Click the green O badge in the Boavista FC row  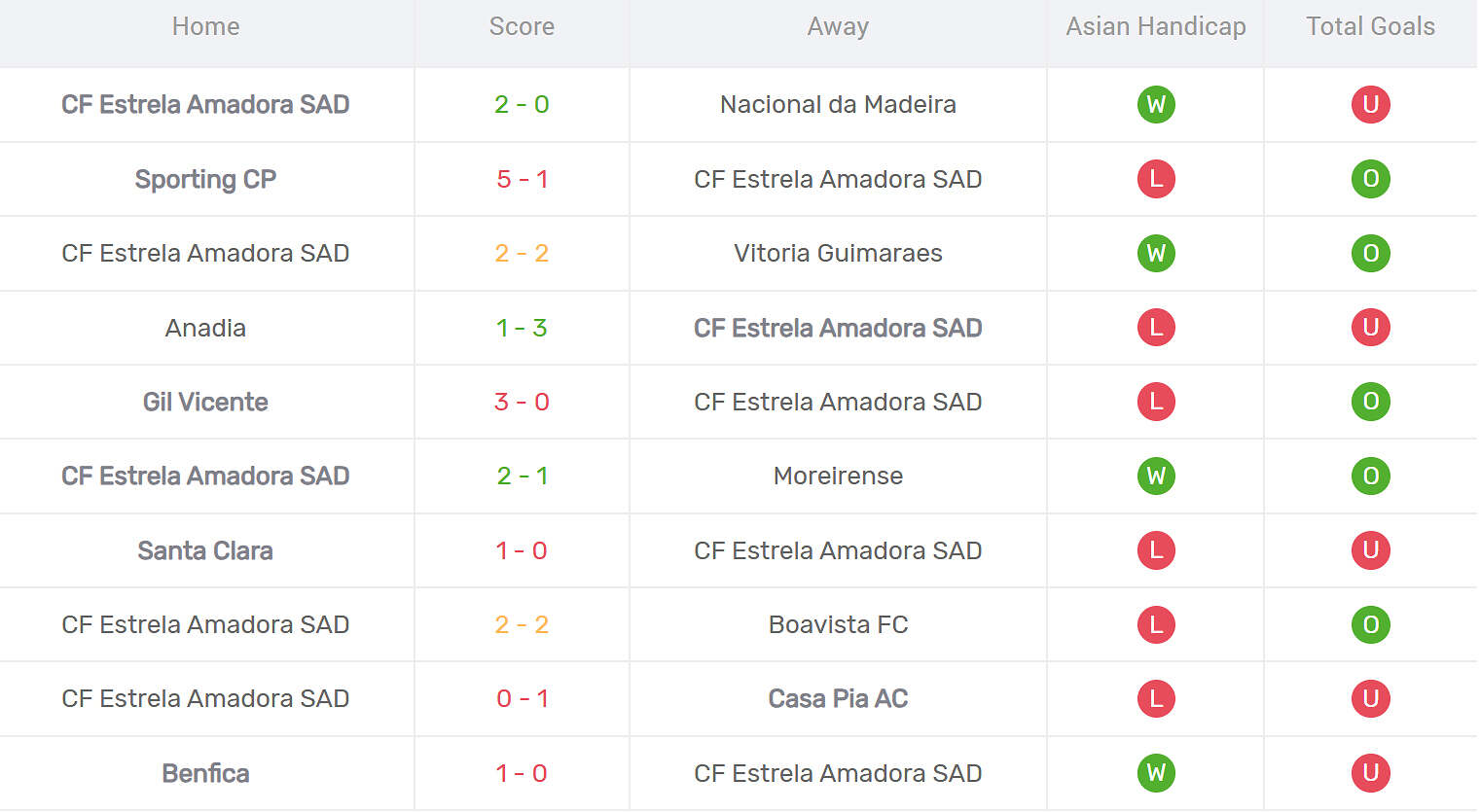pyautogui.click(x=1370, y=624)
